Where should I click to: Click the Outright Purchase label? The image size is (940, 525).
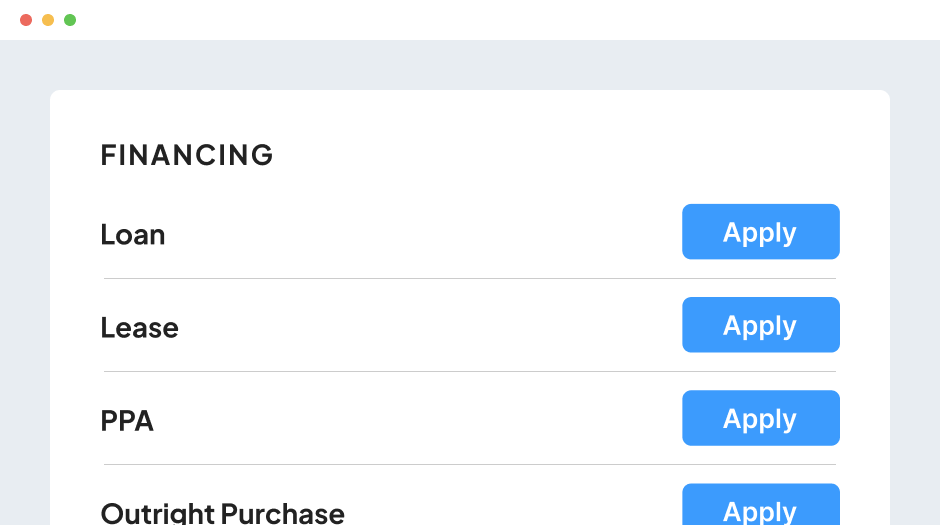(x=222, y=513)
